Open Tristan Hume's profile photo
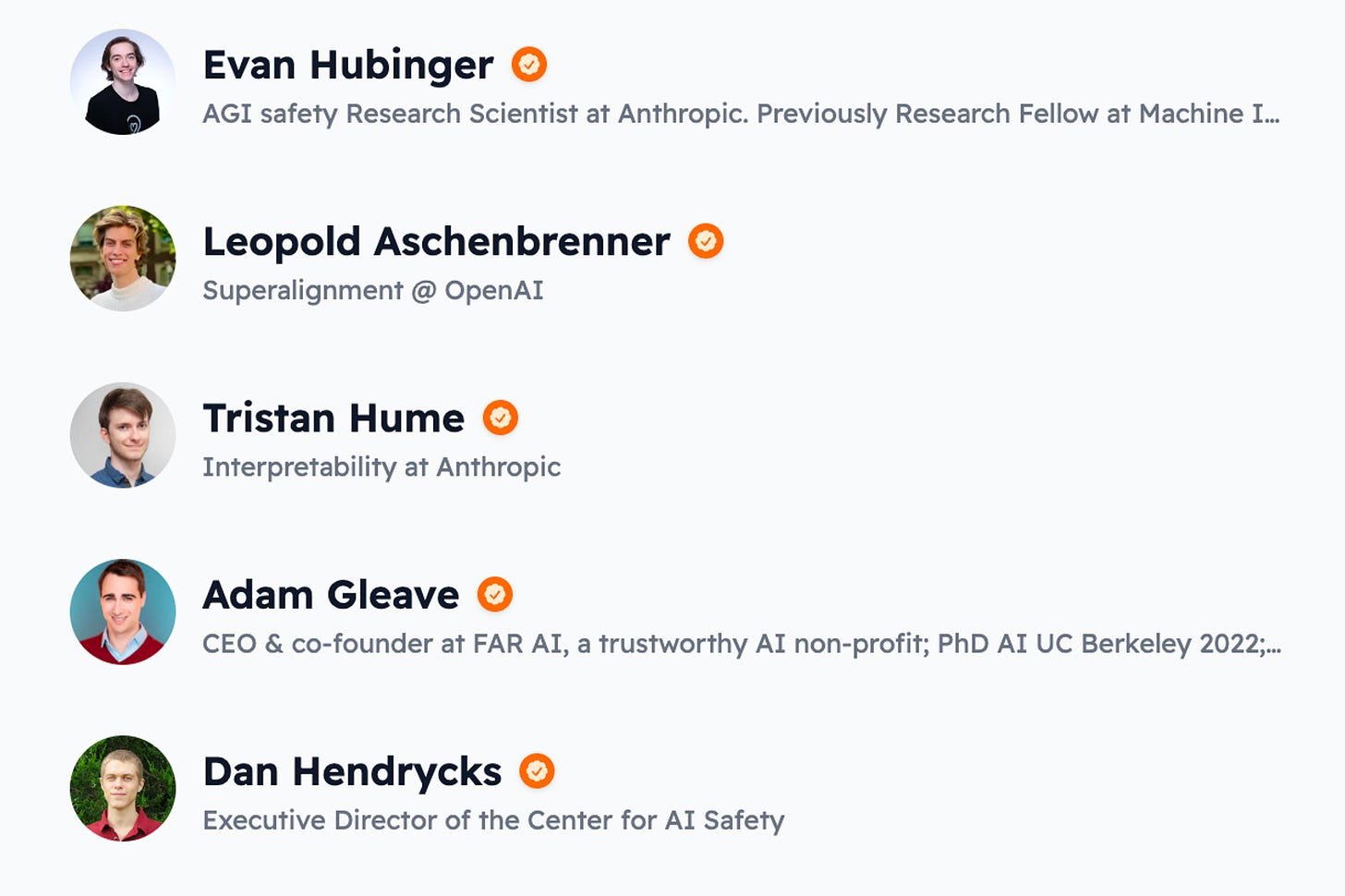The image size is (1345, 896). click(123, 435)
